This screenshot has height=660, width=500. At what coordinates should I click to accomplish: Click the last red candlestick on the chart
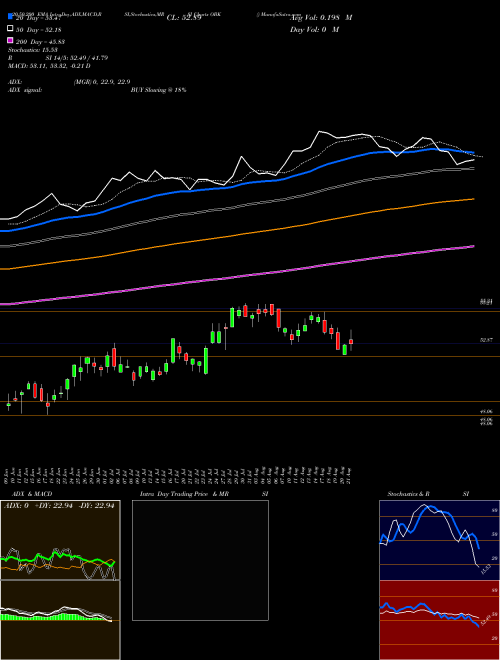(351, 341)
